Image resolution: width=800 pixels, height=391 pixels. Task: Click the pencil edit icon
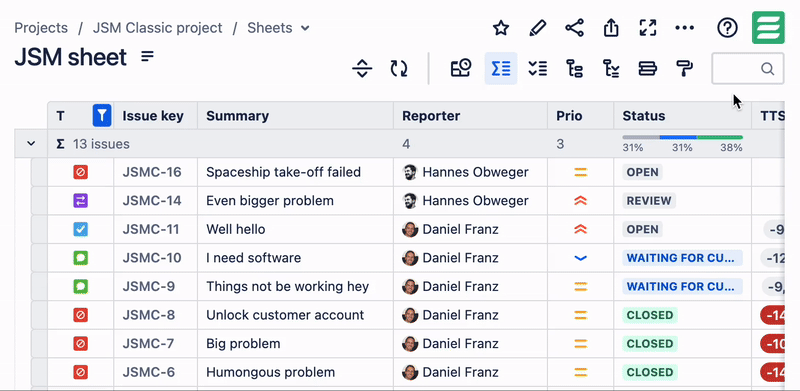(537, 28)
